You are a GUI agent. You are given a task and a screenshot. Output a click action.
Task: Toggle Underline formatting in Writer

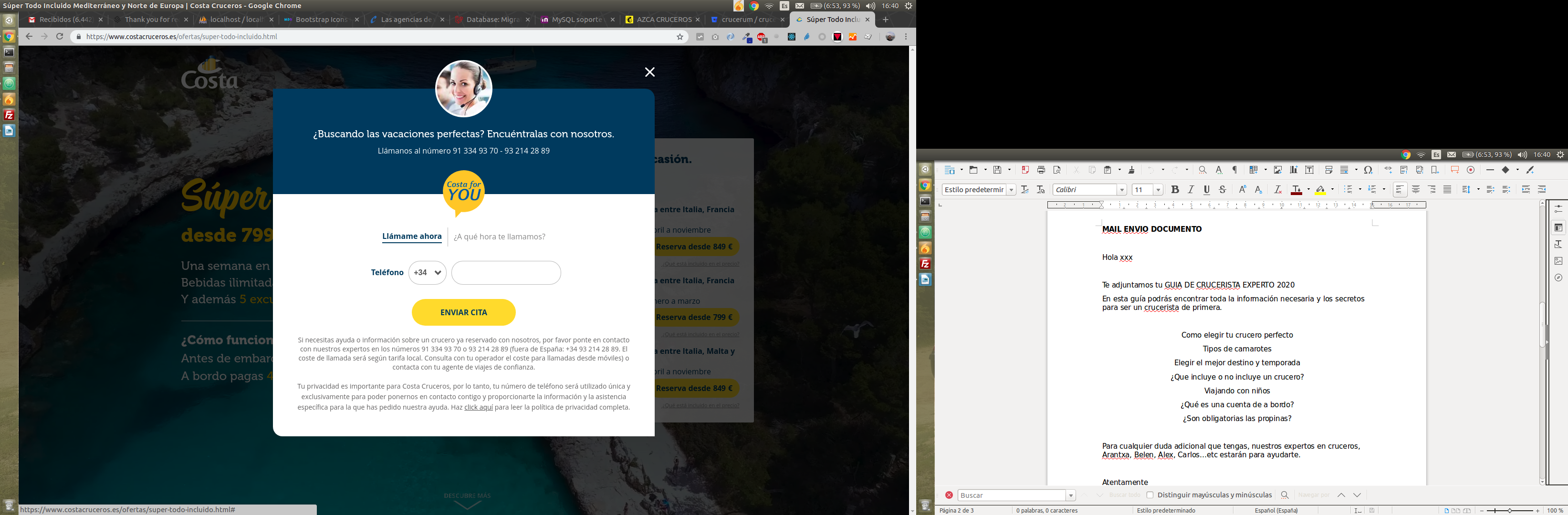[x=1206, y=190]
